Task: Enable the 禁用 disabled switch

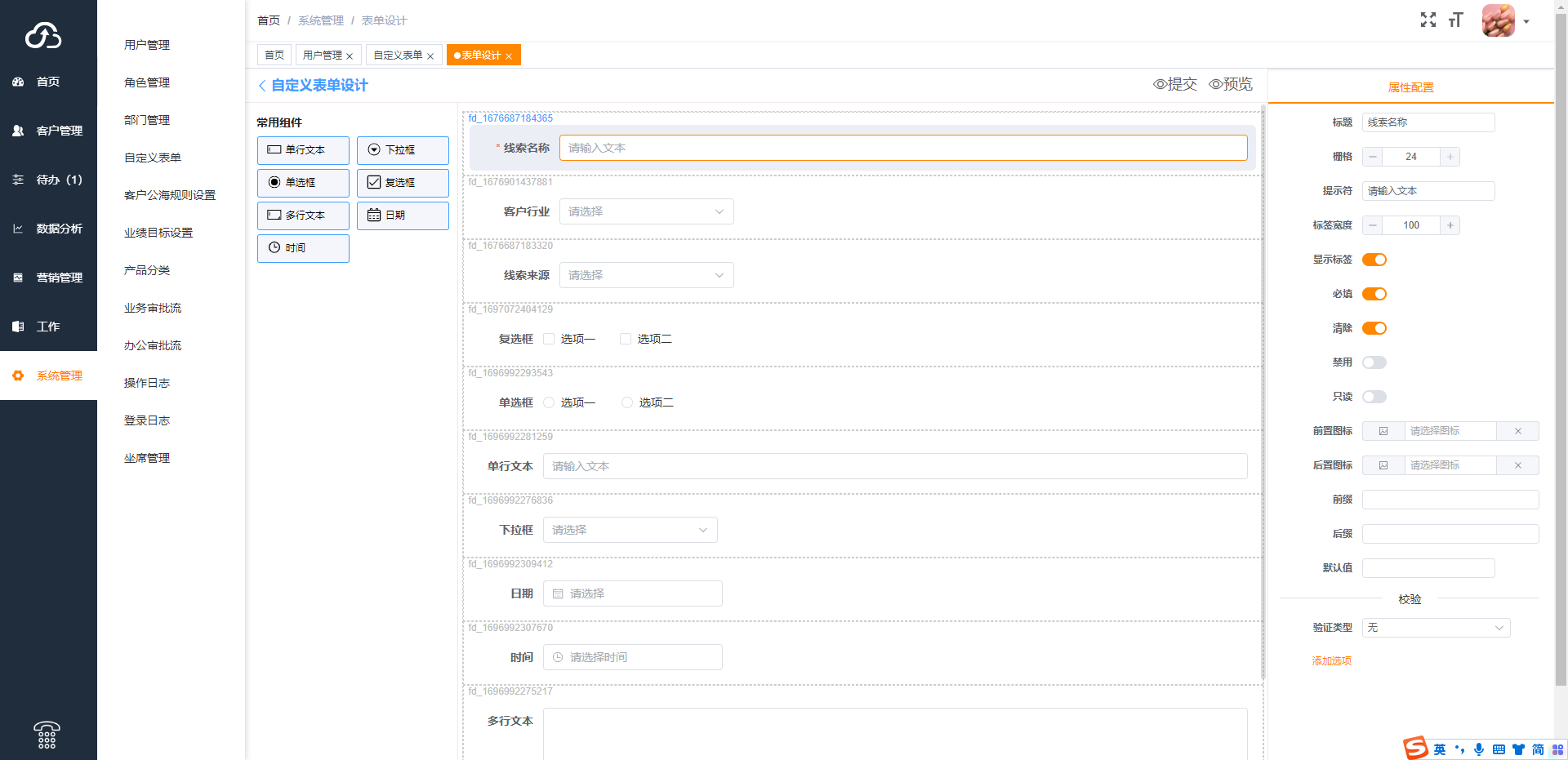Action: coord(1374,362)
